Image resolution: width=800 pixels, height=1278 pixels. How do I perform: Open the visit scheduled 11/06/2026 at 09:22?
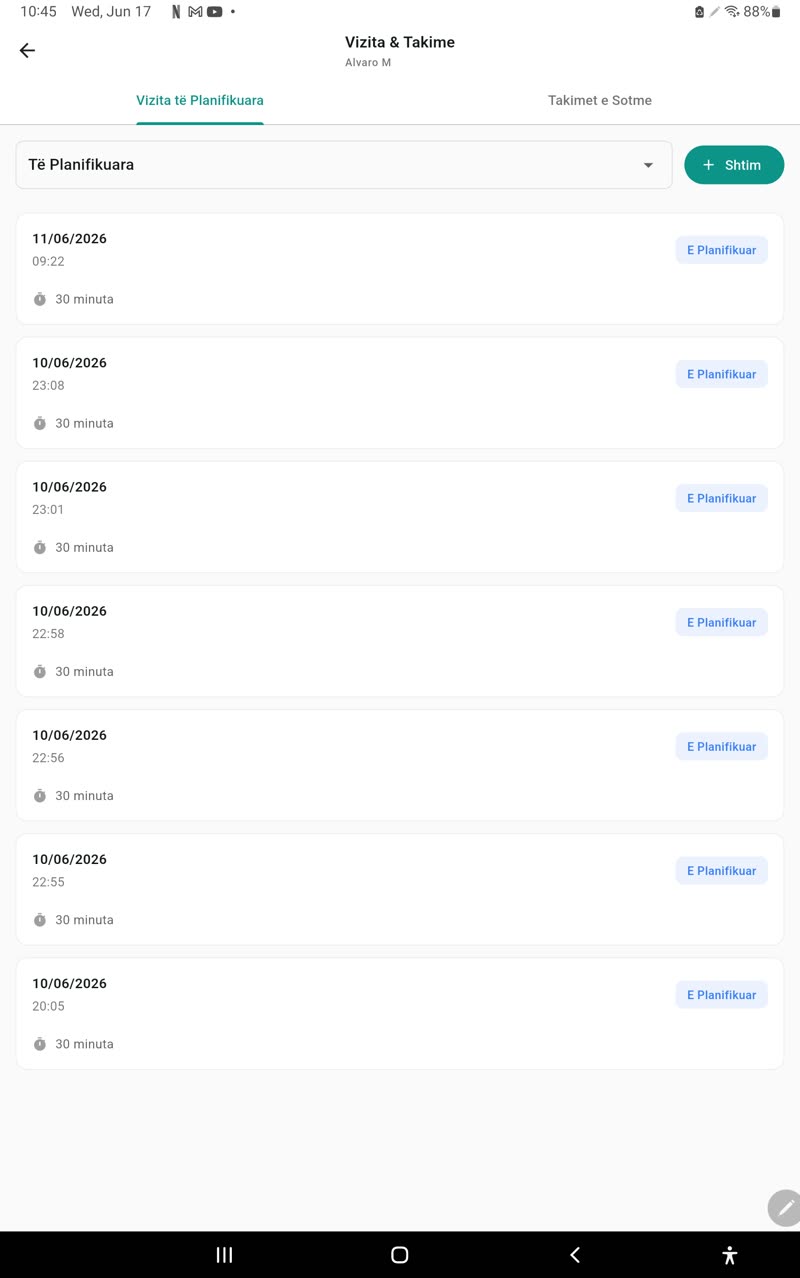(400, 269)
